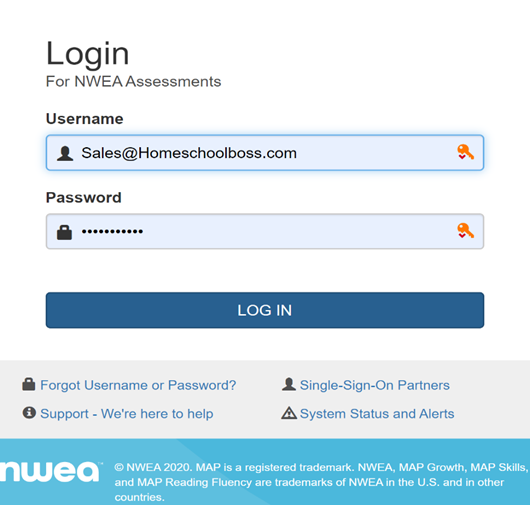Click the NWEA 2020 copyright trademark text

coord(321,482)
